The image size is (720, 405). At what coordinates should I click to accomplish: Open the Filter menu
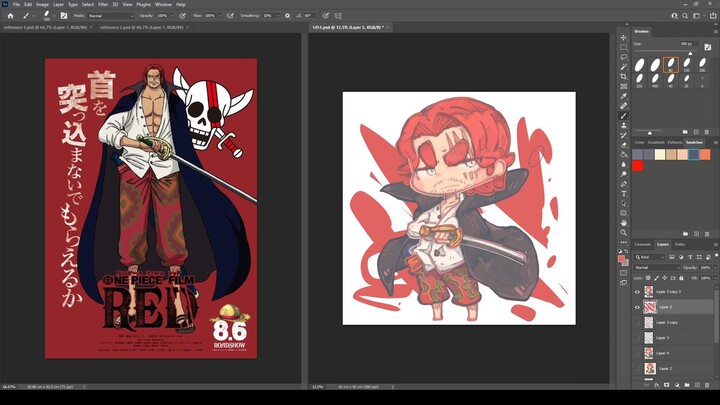point(103,4)
